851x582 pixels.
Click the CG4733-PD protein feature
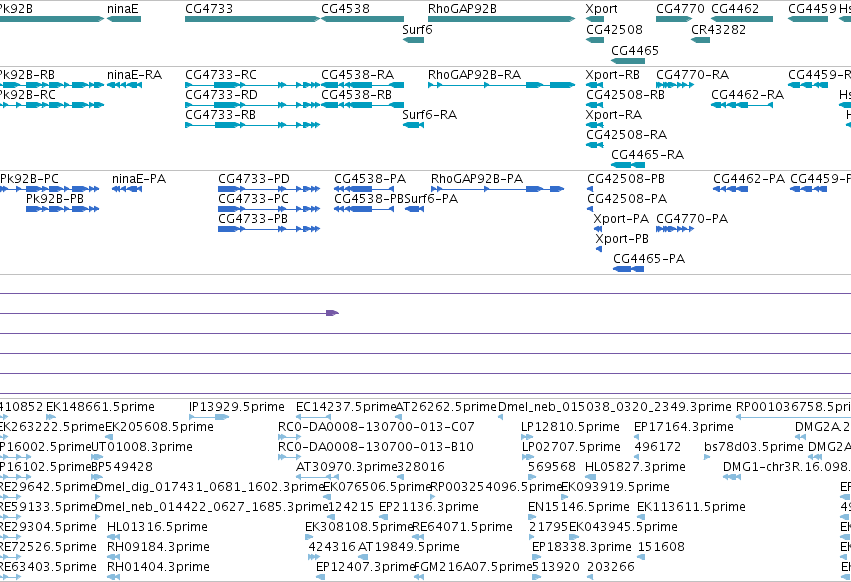click(269, 189)
